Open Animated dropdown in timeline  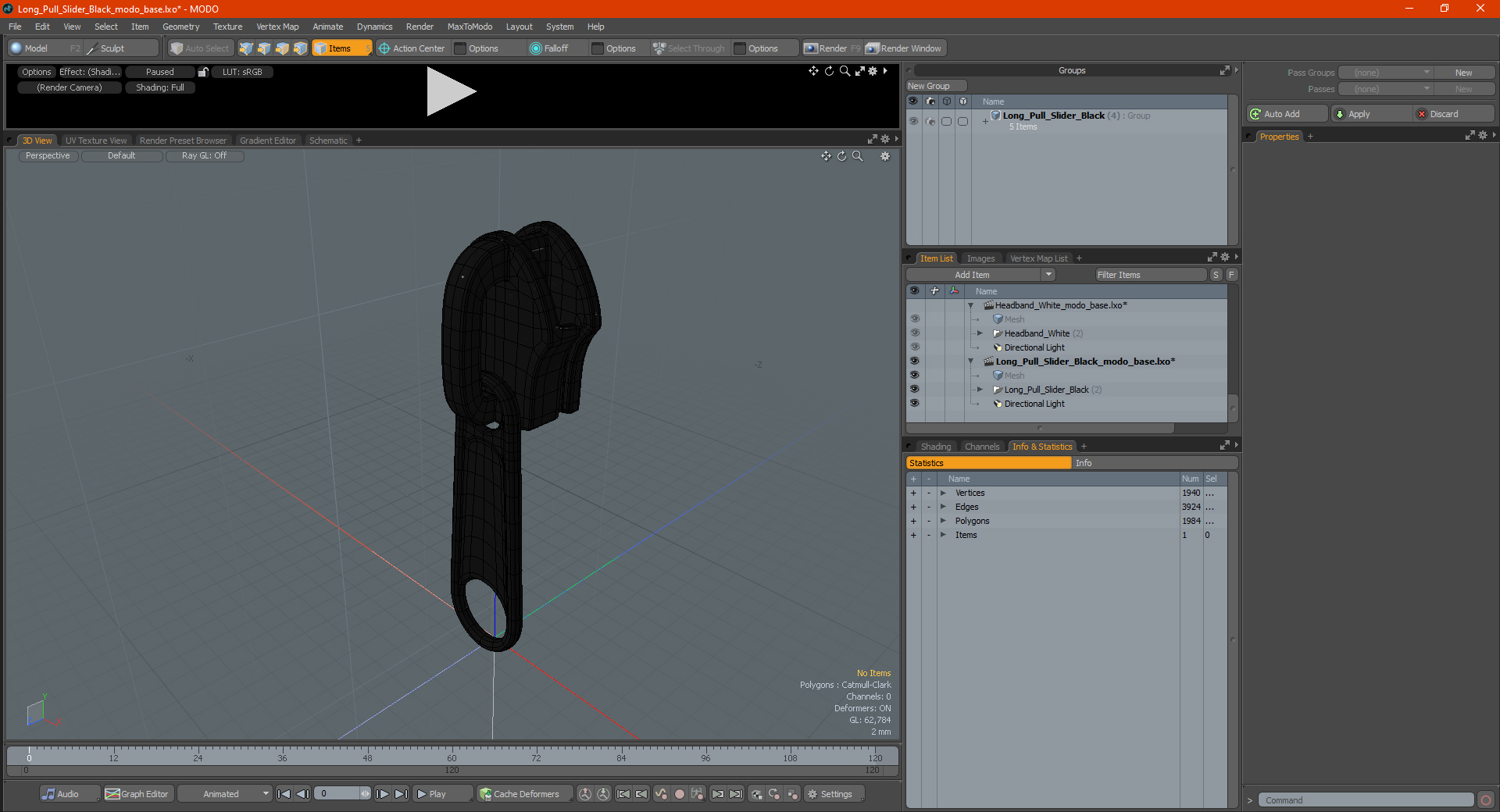tap(225, 794)
